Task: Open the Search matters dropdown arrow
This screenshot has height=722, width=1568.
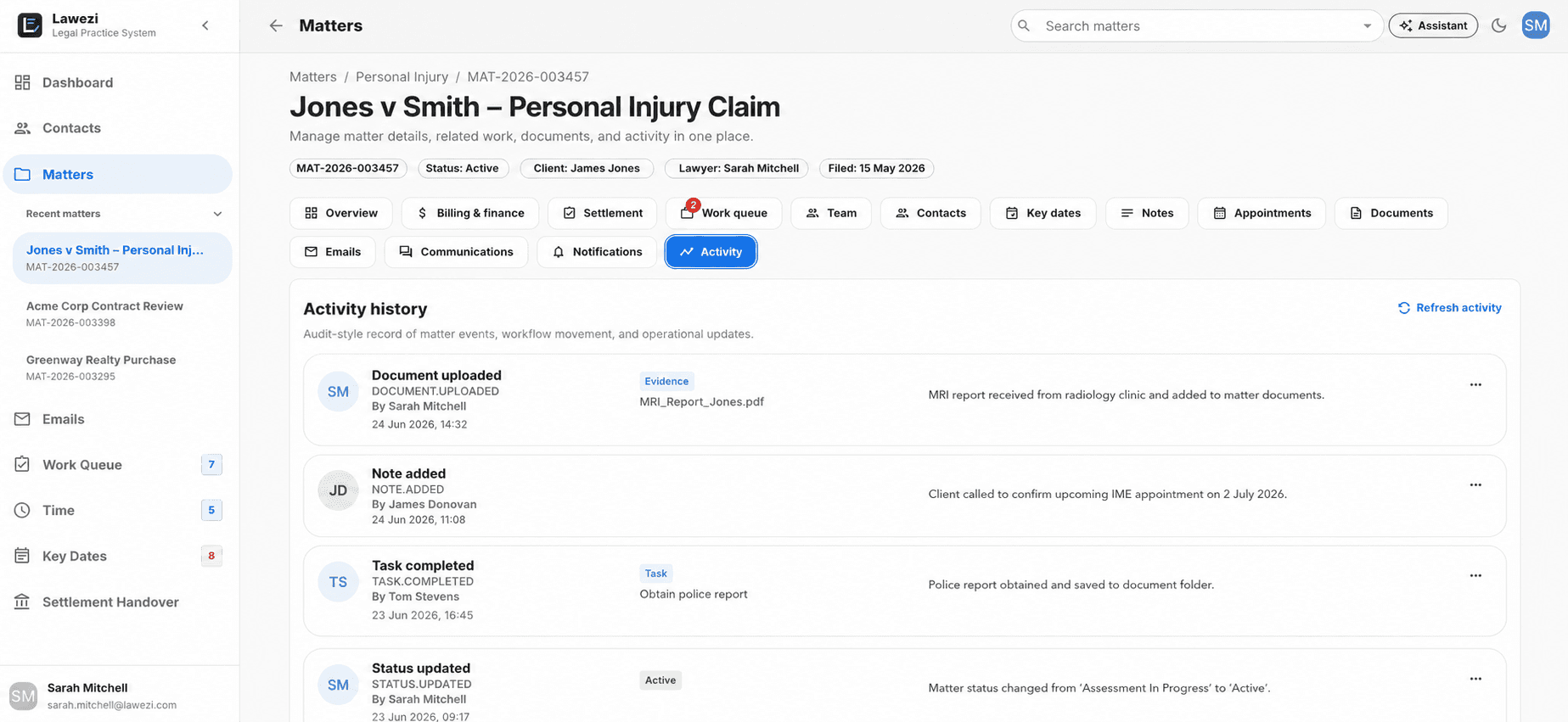Action: tap(1367, 26)
